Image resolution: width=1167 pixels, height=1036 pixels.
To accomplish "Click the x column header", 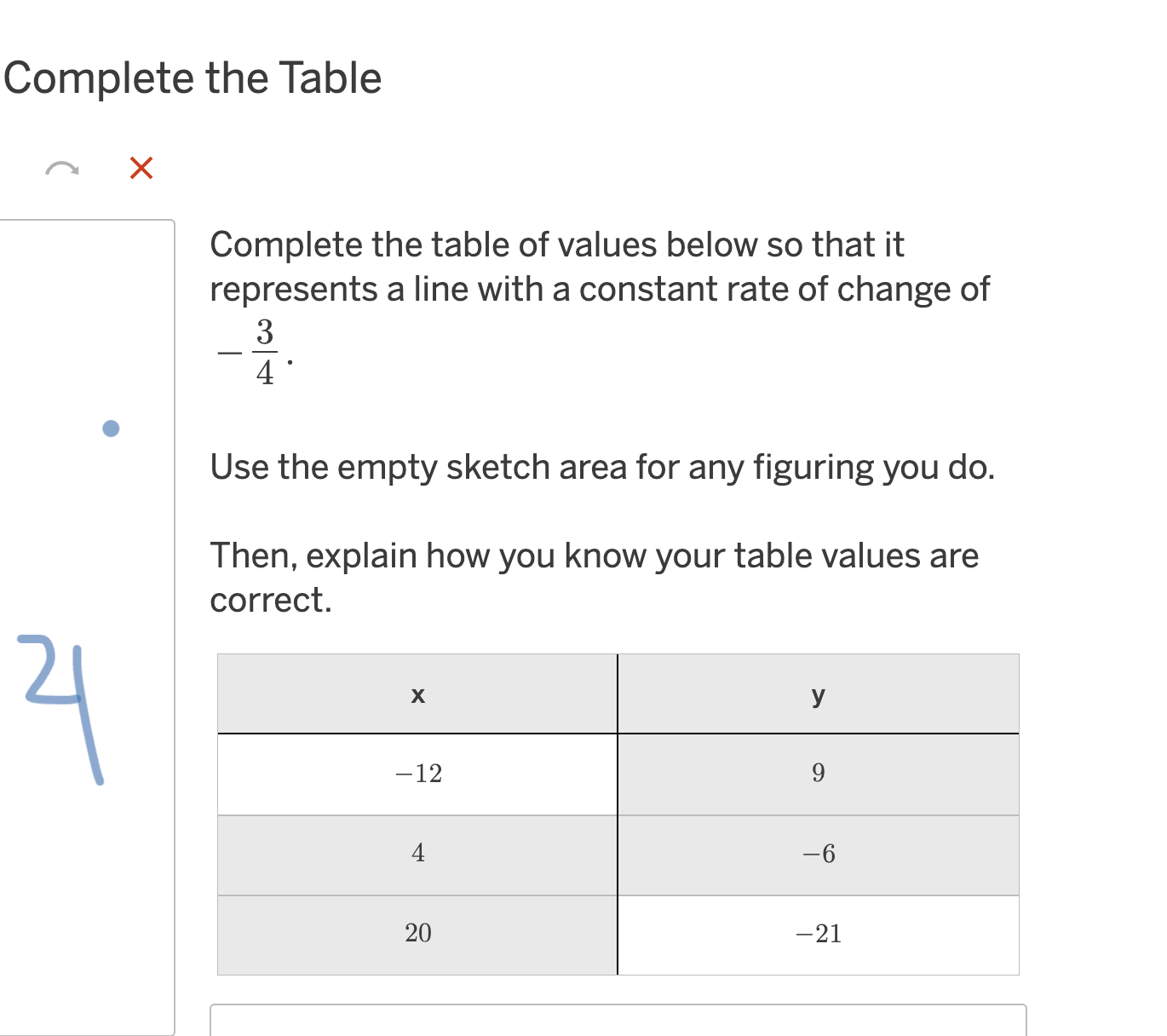I will pos(417,694).
